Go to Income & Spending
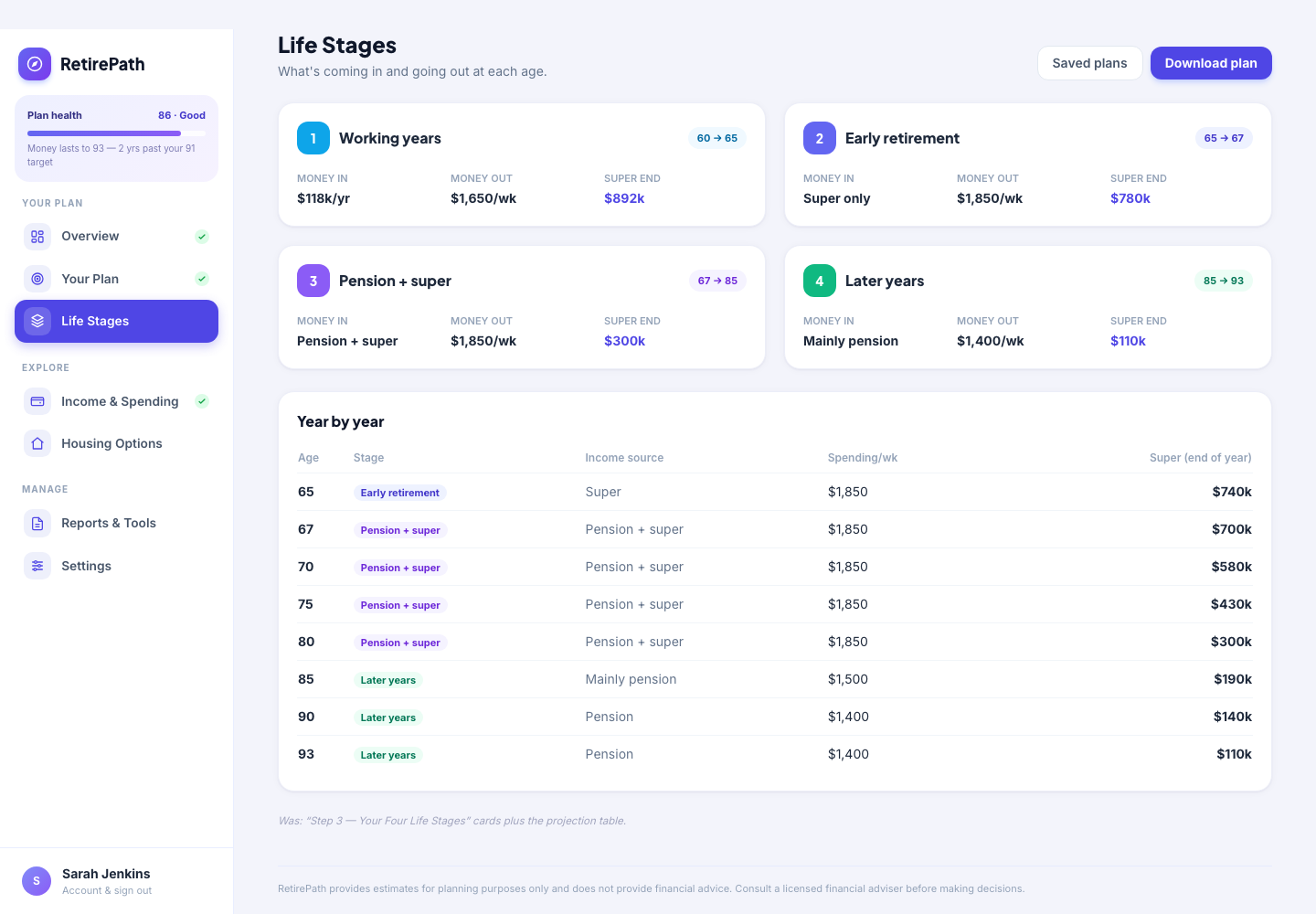Viewport: 1316px width, 914px height. 116,401
